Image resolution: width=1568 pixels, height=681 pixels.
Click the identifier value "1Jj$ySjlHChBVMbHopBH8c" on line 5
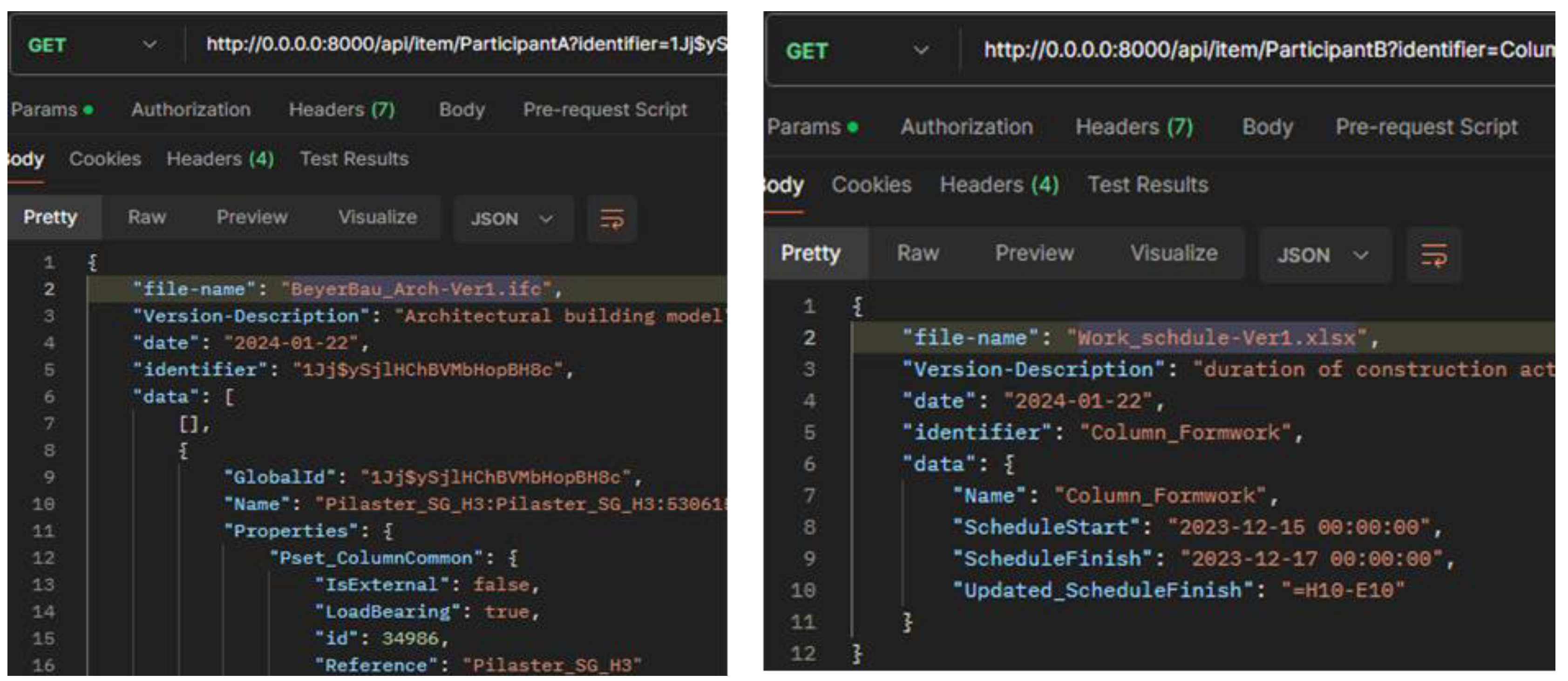(428, 370)
